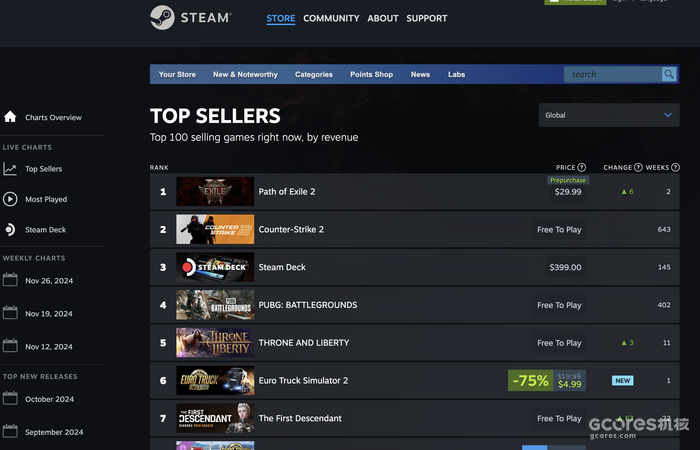Screen dimensions: 700x450
Task: Click the 643 weeks value
Action: tap(664, 229)
